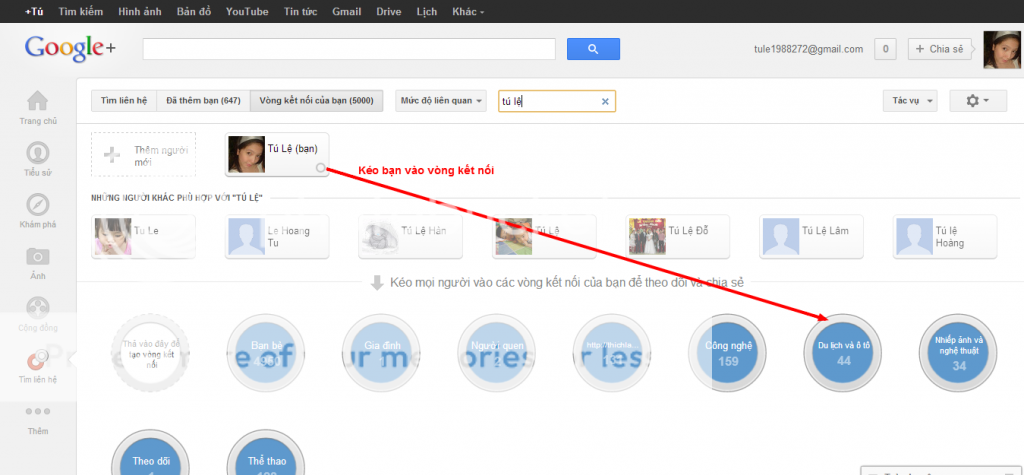Viewport: 1024px width, 475px height.
Task: Click the tule1988272@gmail.com account email
Action: pyautogui.click(x=808, y=49)
